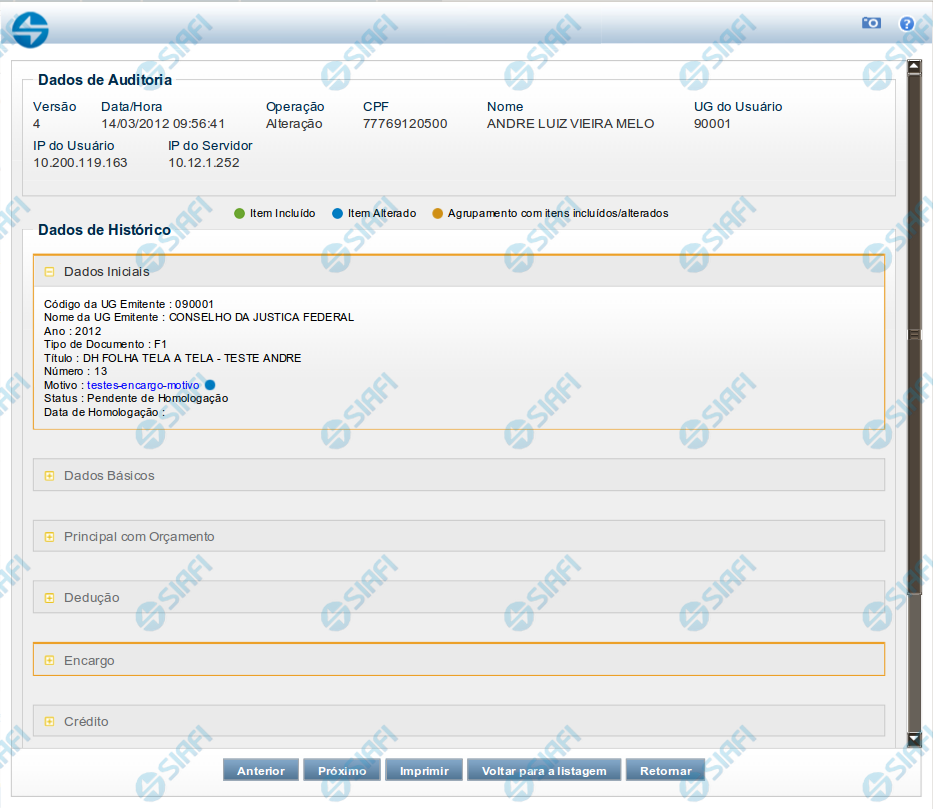The height and width of the screenshot is (809, 933).
Task: Click the blue Item Alterado legend dot
Action: pos(337,213)
